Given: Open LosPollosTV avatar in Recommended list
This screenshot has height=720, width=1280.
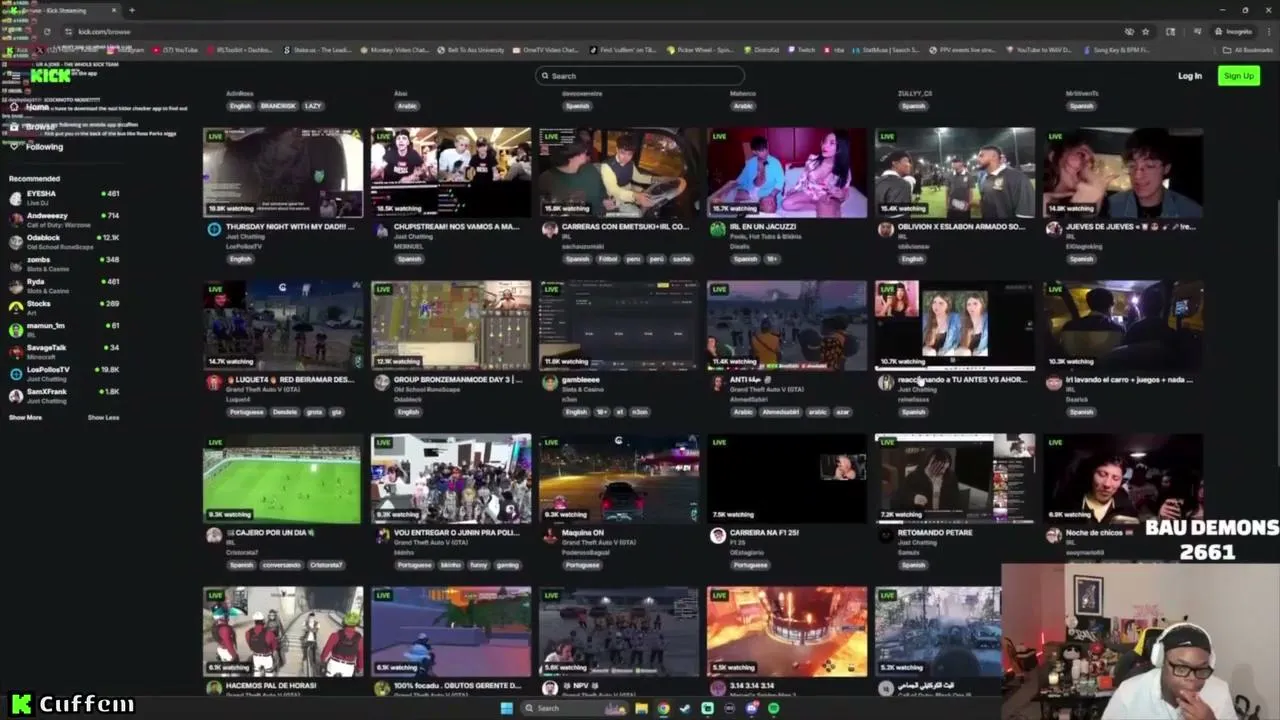Looking at the screenshot, I should (x=15, y=373).
